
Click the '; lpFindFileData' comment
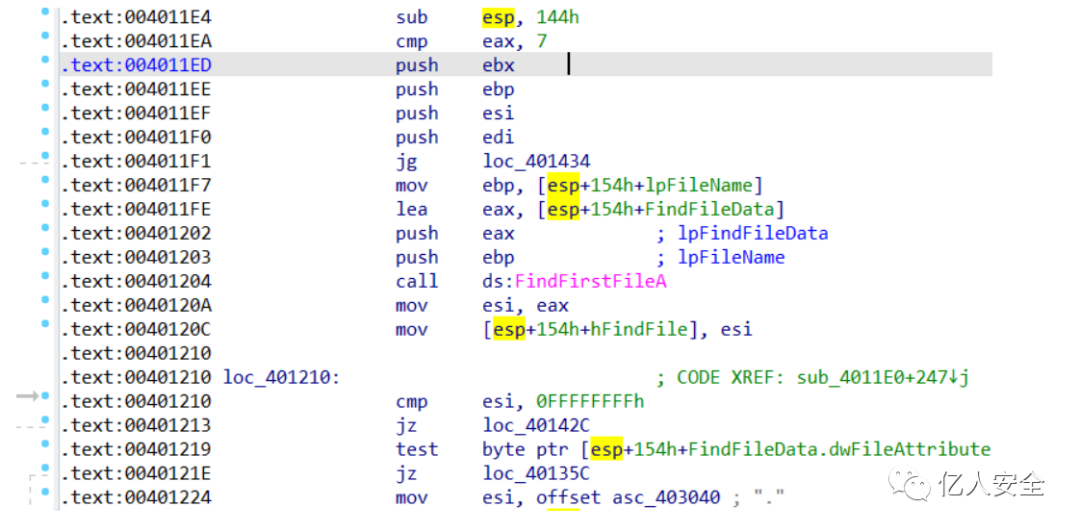[742, 234]
